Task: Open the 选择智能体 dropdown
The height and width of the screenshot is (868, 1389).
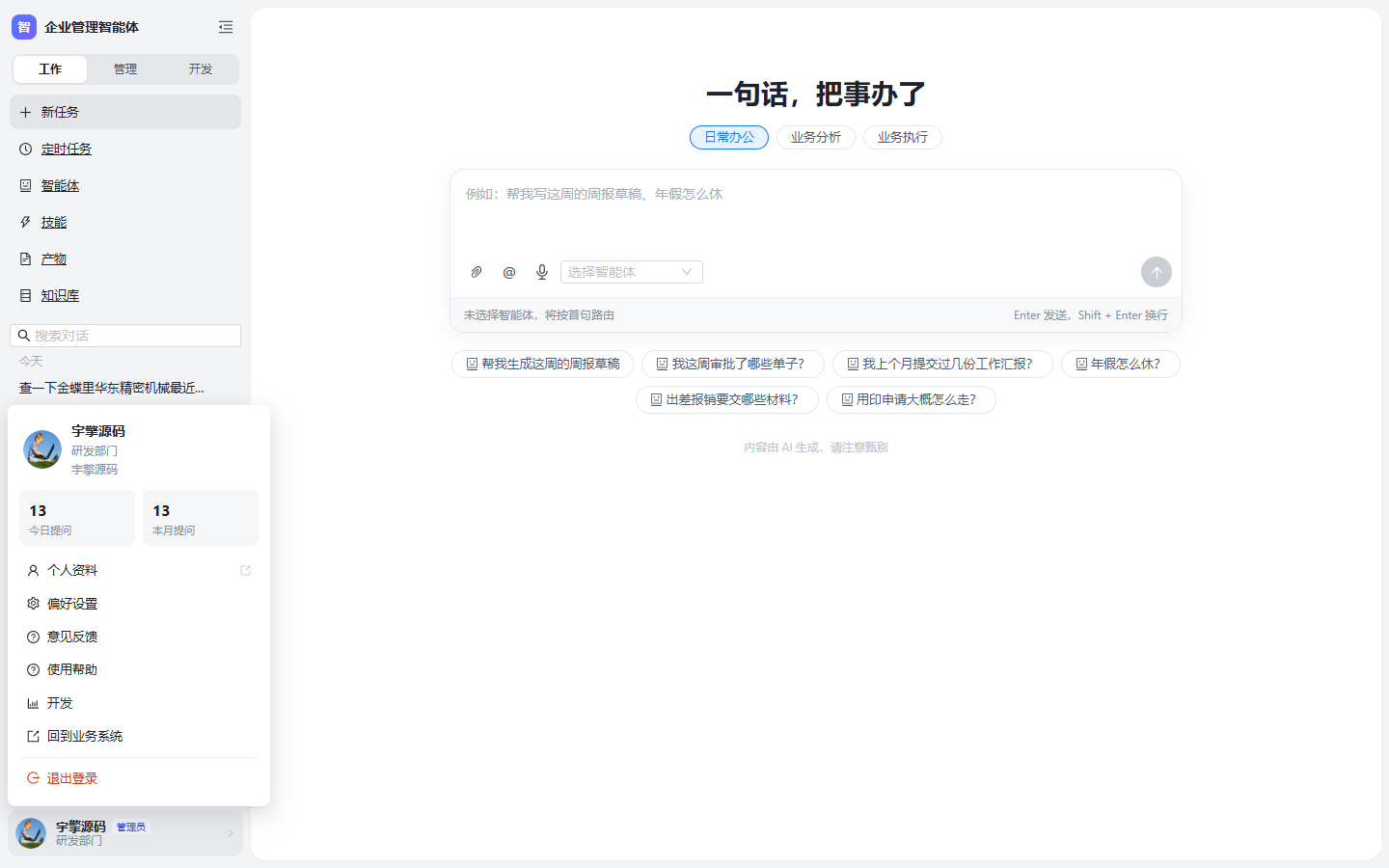Action: (x=632, y=272)
